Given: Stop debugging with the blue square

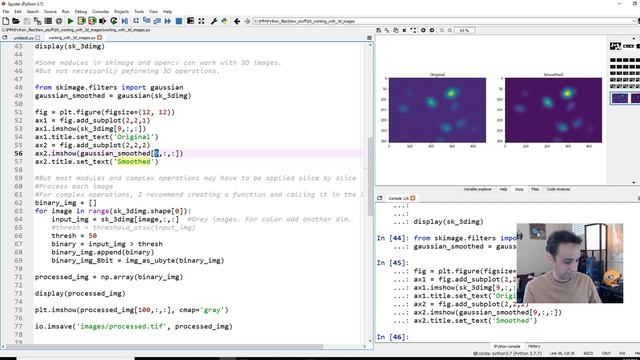Looking at the screenshot, I should click(179, 21).
